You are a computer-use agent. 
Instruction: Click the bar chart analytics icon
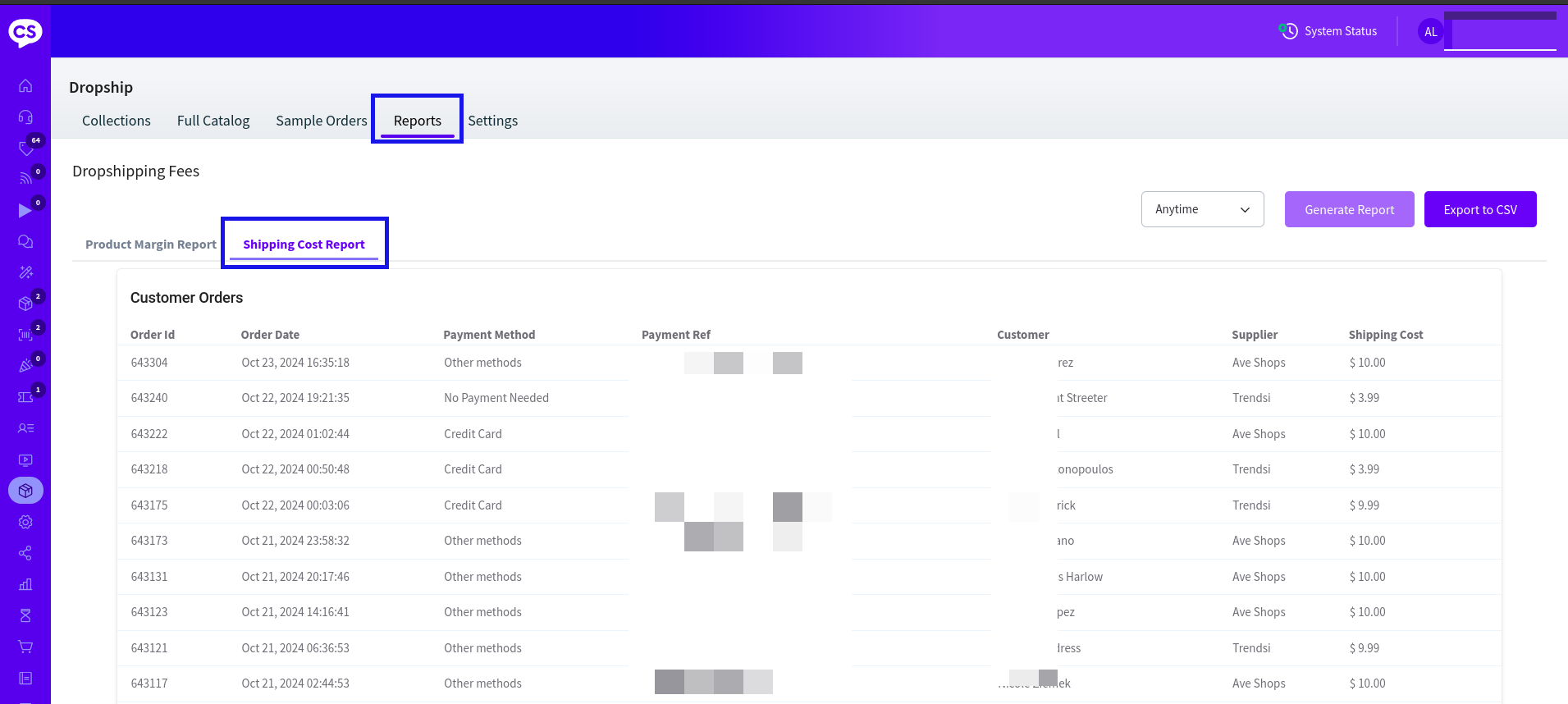coord(25,584)
